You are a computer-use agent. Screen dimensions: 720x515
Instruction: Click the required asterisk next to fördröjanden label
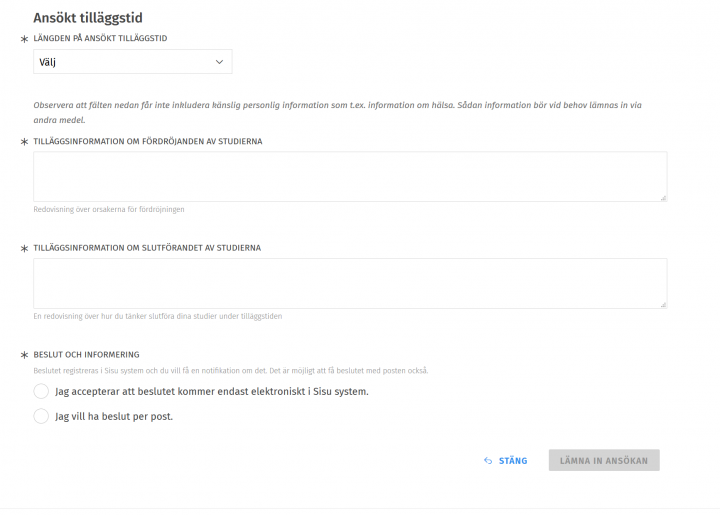pos(24,143)
